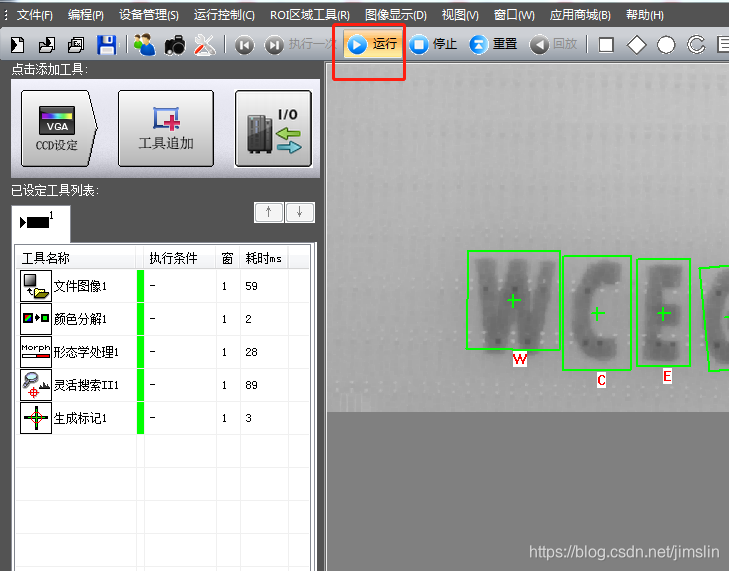729x571 pixels.
Task: Open the I/O communication settings button
Action: point(273,128)
